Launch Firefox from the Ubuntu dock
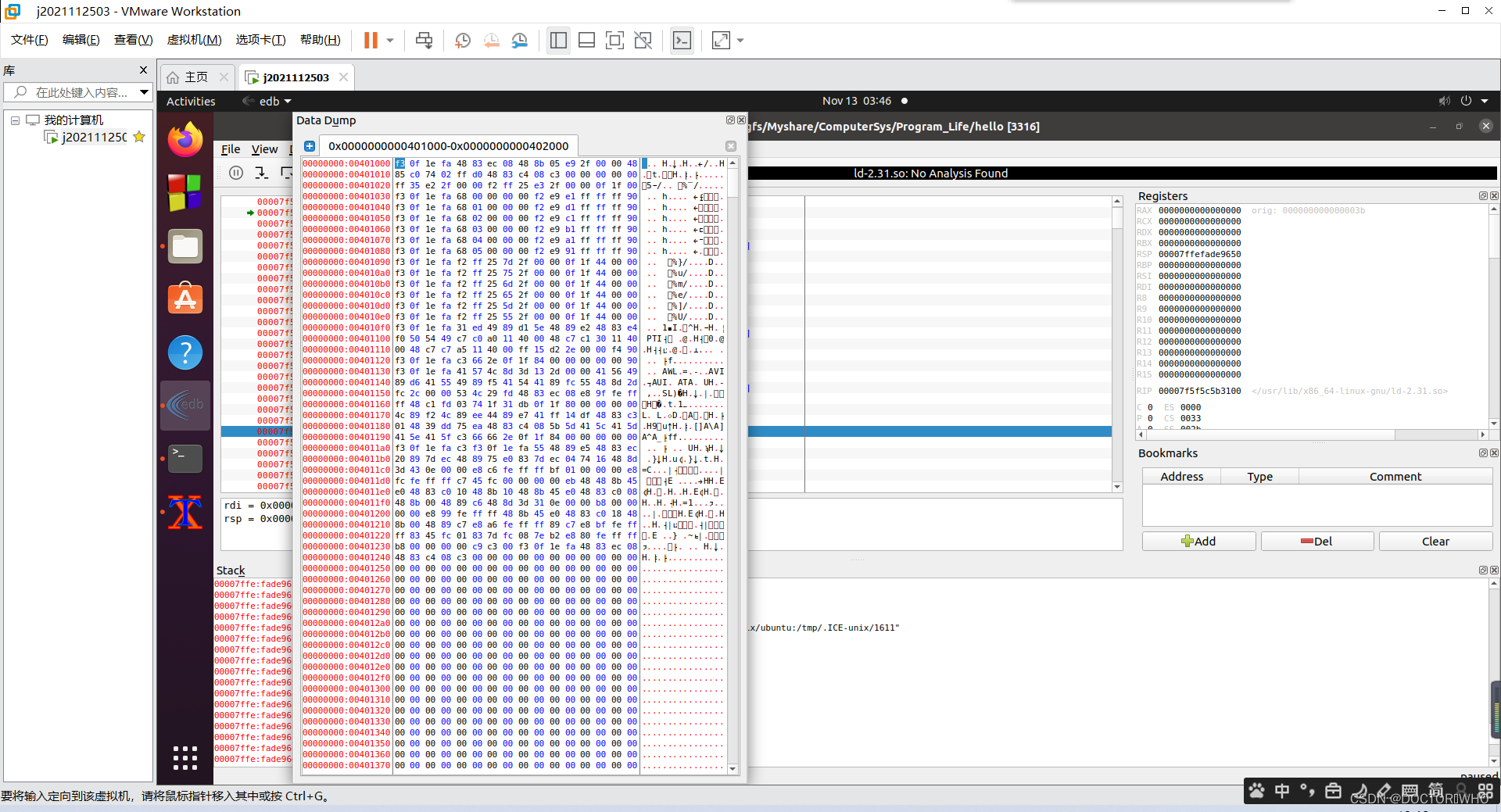Image resolution: width=1501 pixels, height=812 pixels. point(185,140)
